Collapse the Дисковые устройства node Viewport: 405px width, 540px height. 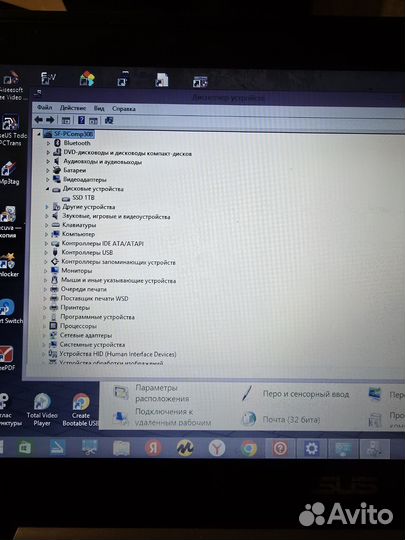coord(48,189)
